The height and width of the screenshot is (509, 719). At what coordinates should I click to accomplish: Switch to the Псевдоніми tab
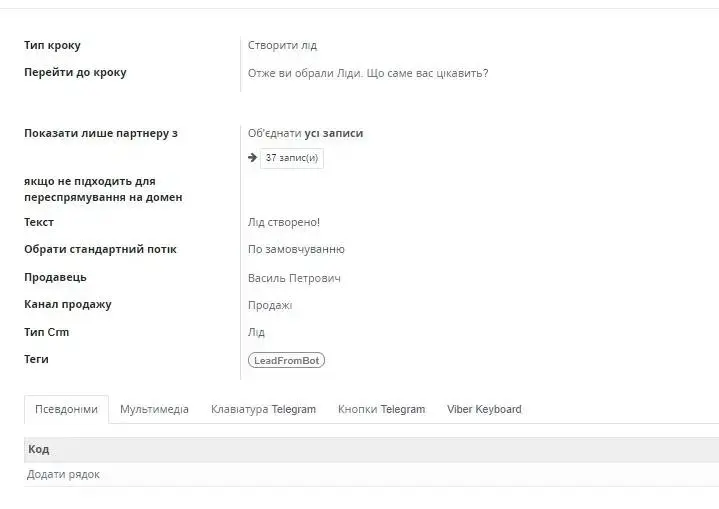66,409
